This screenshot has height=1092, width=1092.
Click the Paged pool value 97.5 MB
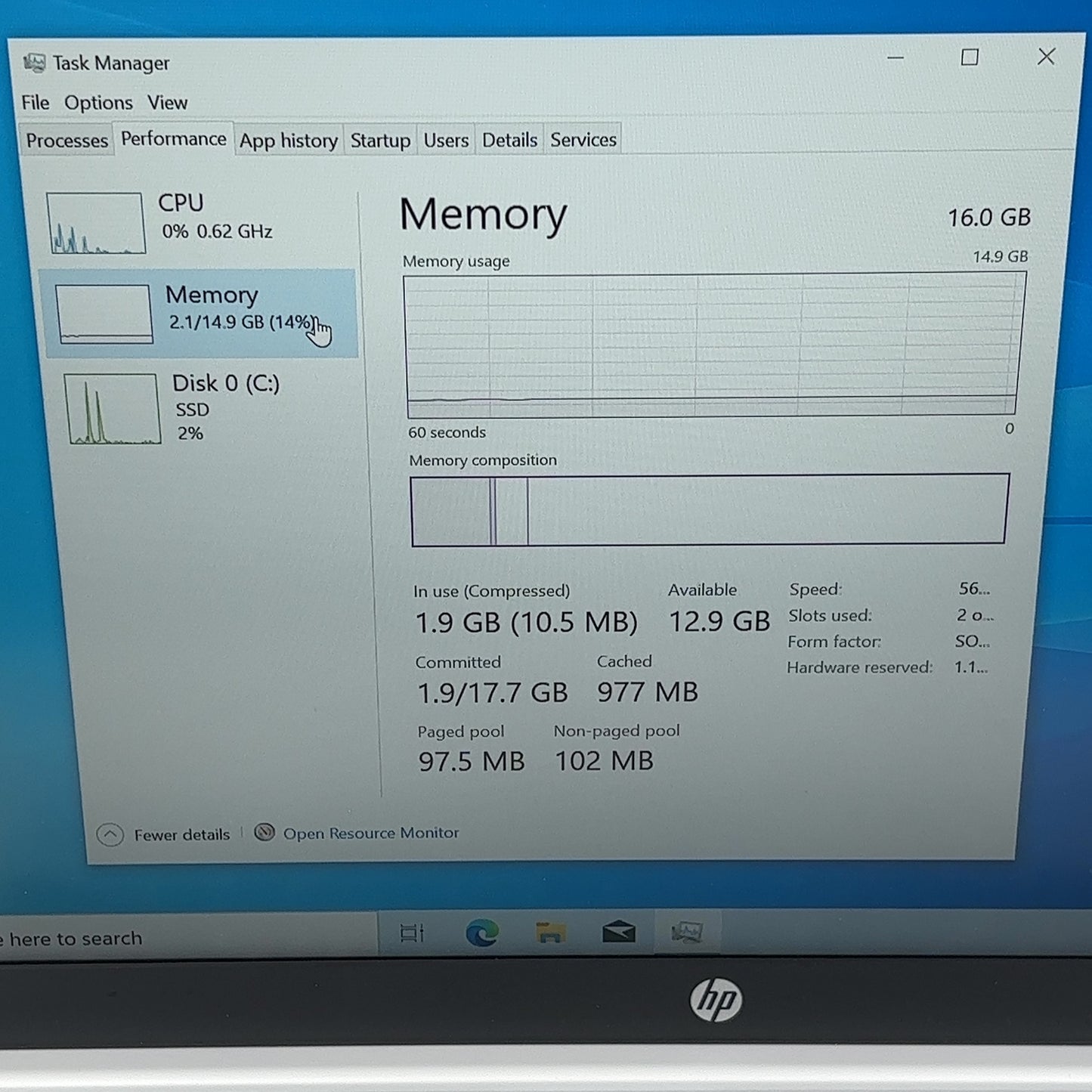(472, 762)
